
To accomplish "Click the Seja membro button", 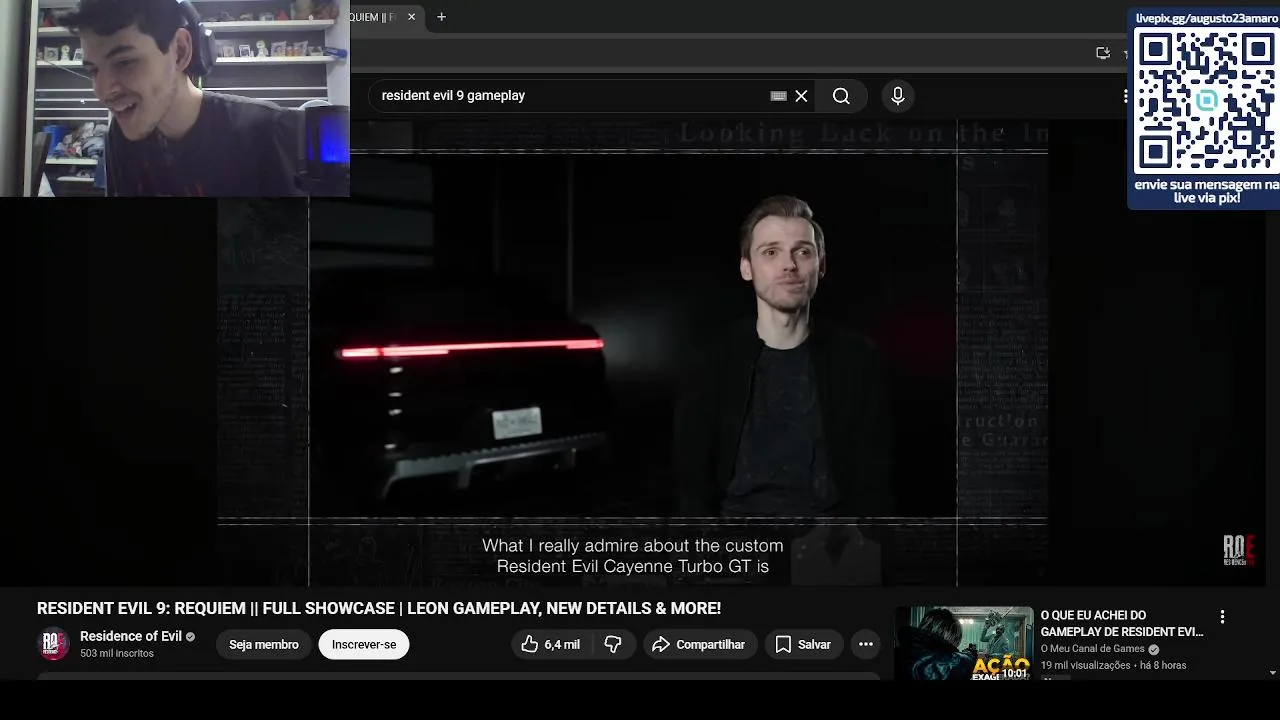I will (x=264, y=645).
